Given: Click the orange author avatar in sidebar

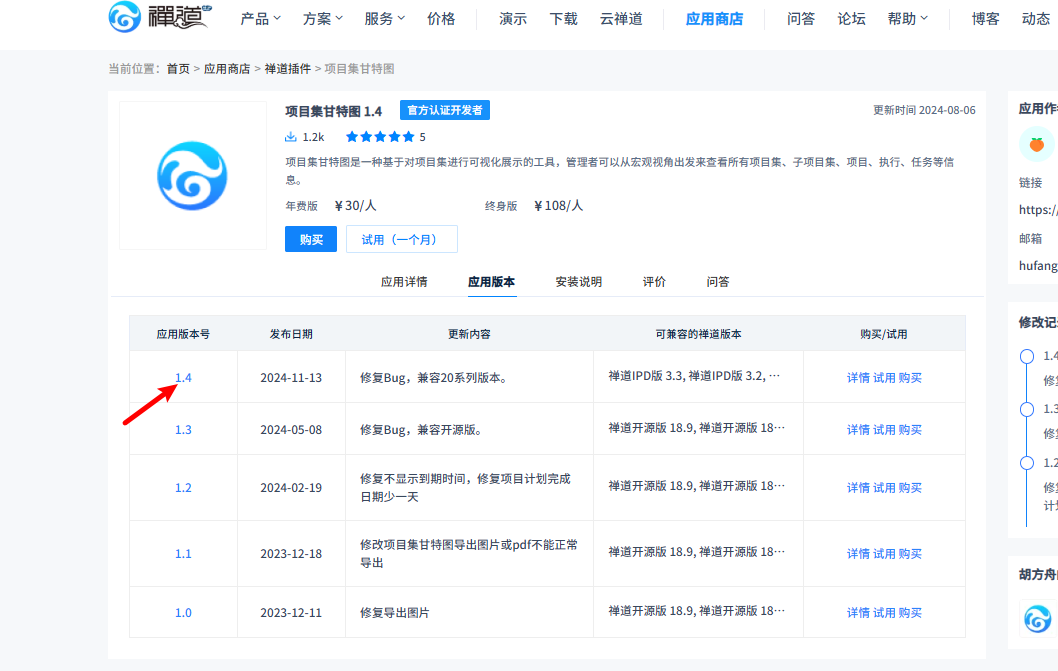Looking at the screenshot, I should 1036,144.
